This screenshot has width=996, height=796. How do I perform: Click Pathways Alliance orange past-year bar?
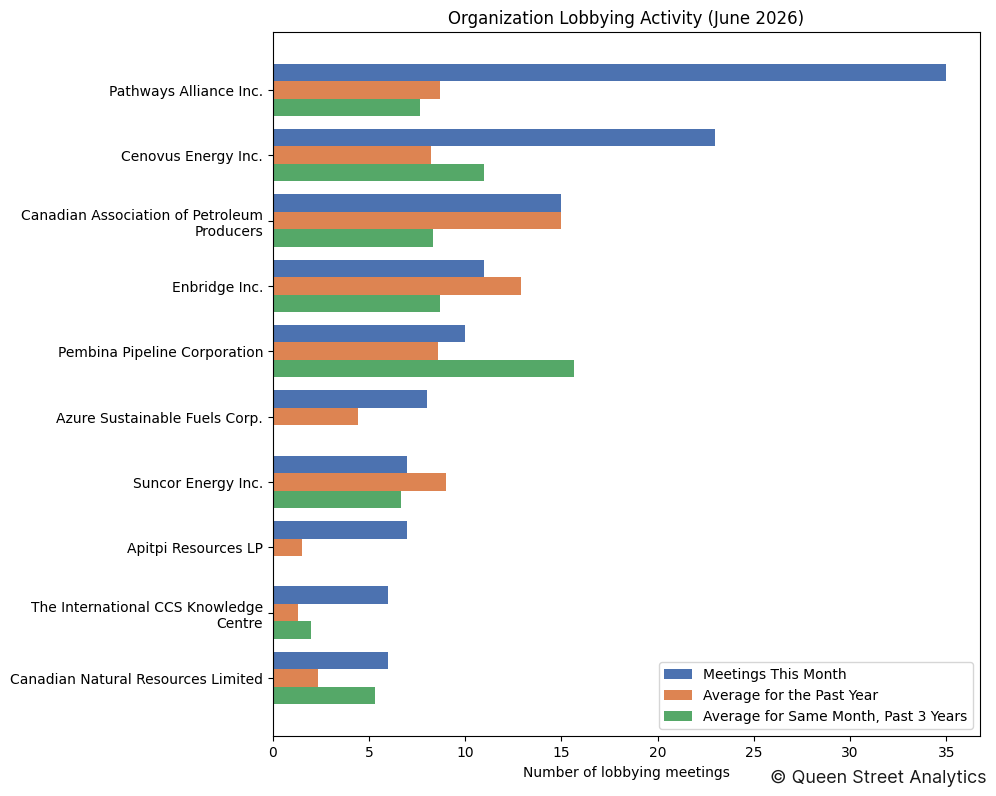coord(356,90)
